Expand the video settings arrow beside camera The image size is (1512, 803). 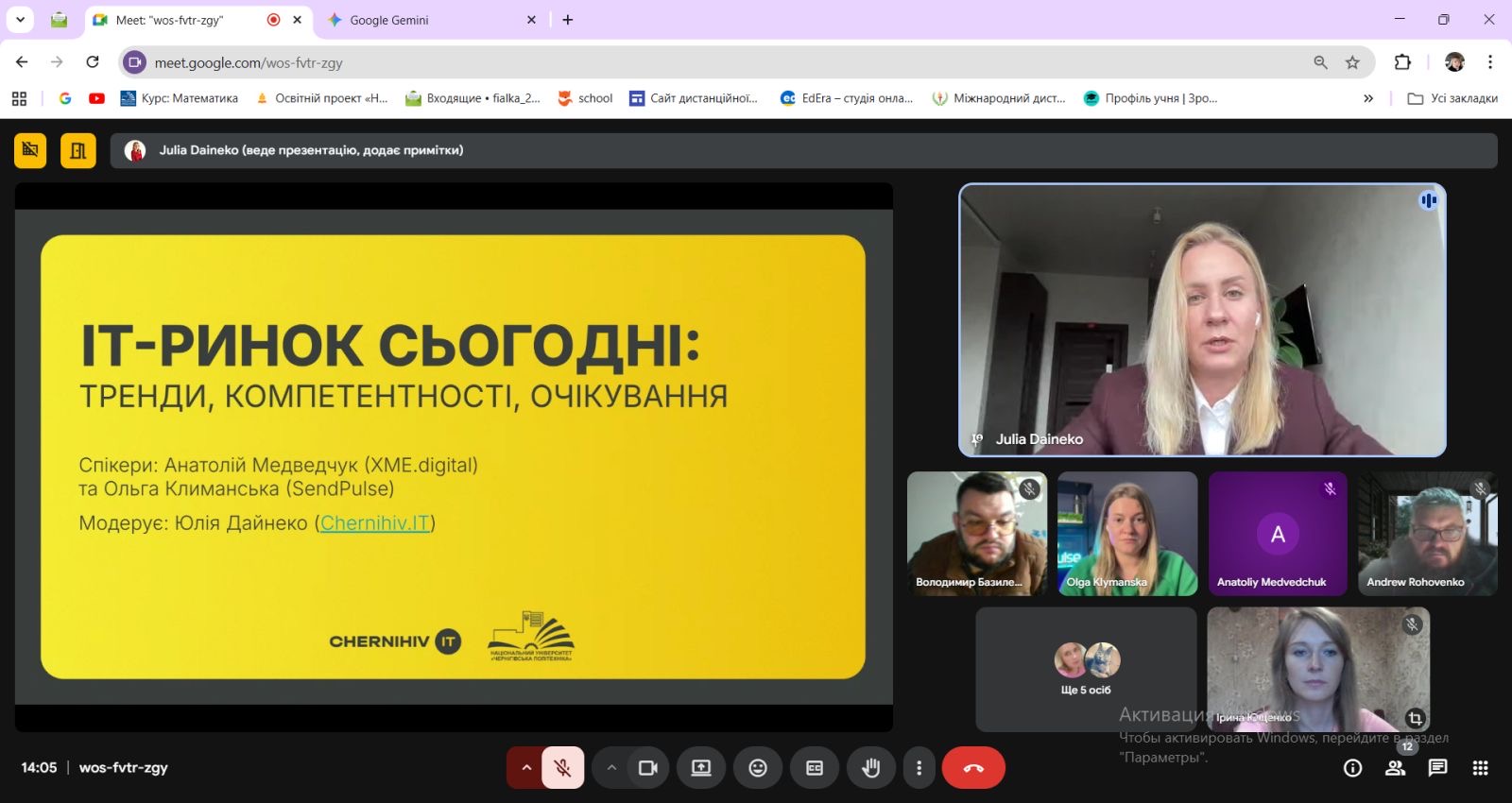click(x=611, y=768)
